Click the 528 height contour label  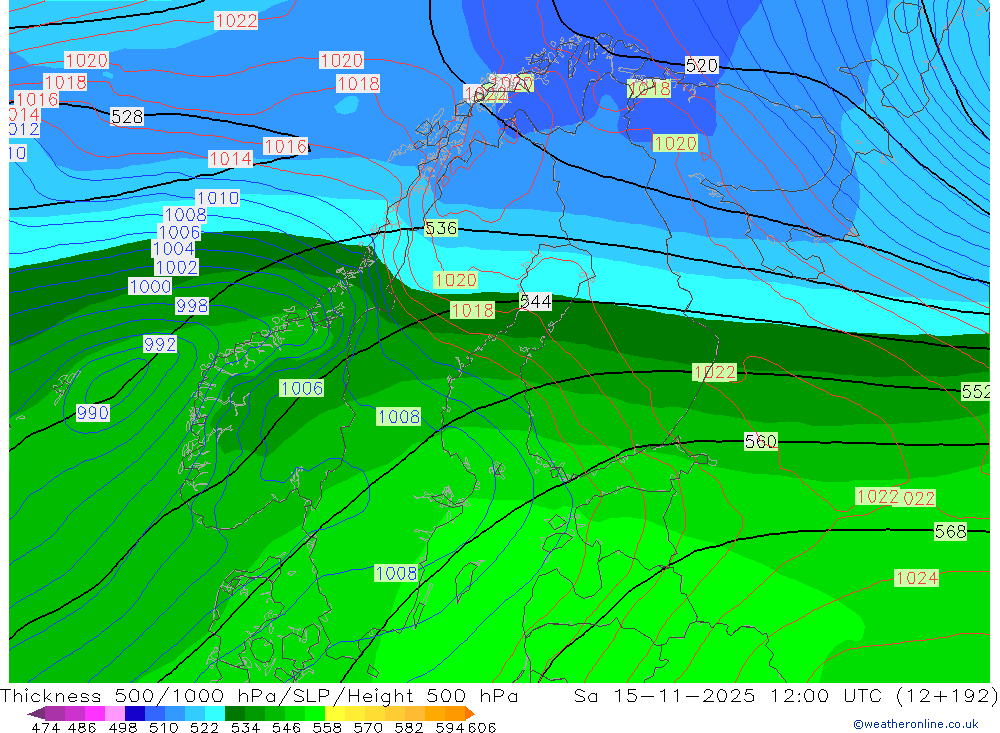[127, 117]
